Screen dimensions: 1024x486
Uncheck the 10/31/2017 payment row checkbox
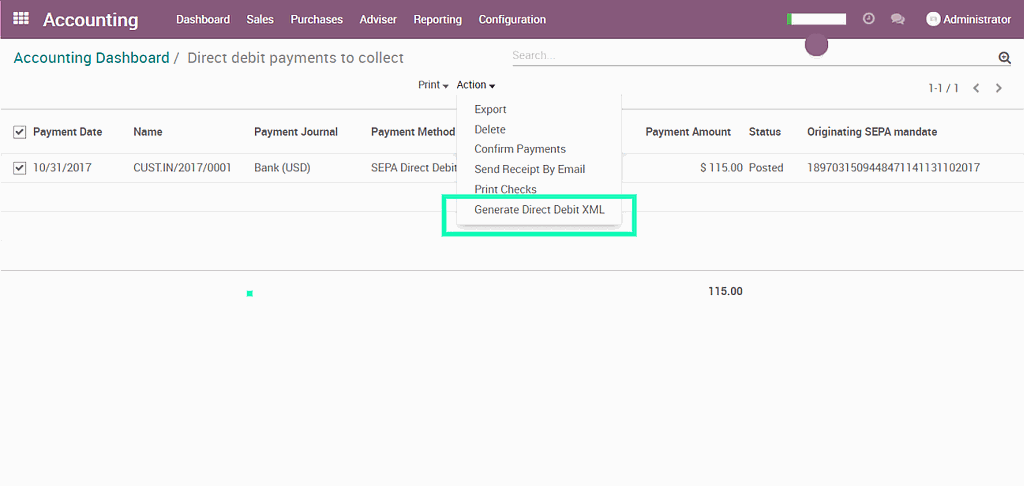pos(20,168)
